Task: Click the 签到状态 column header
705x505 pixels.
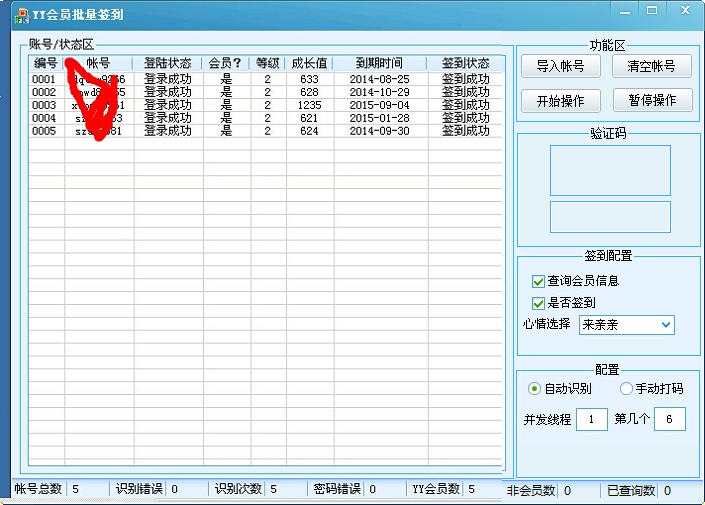Action: pos(465,63)
